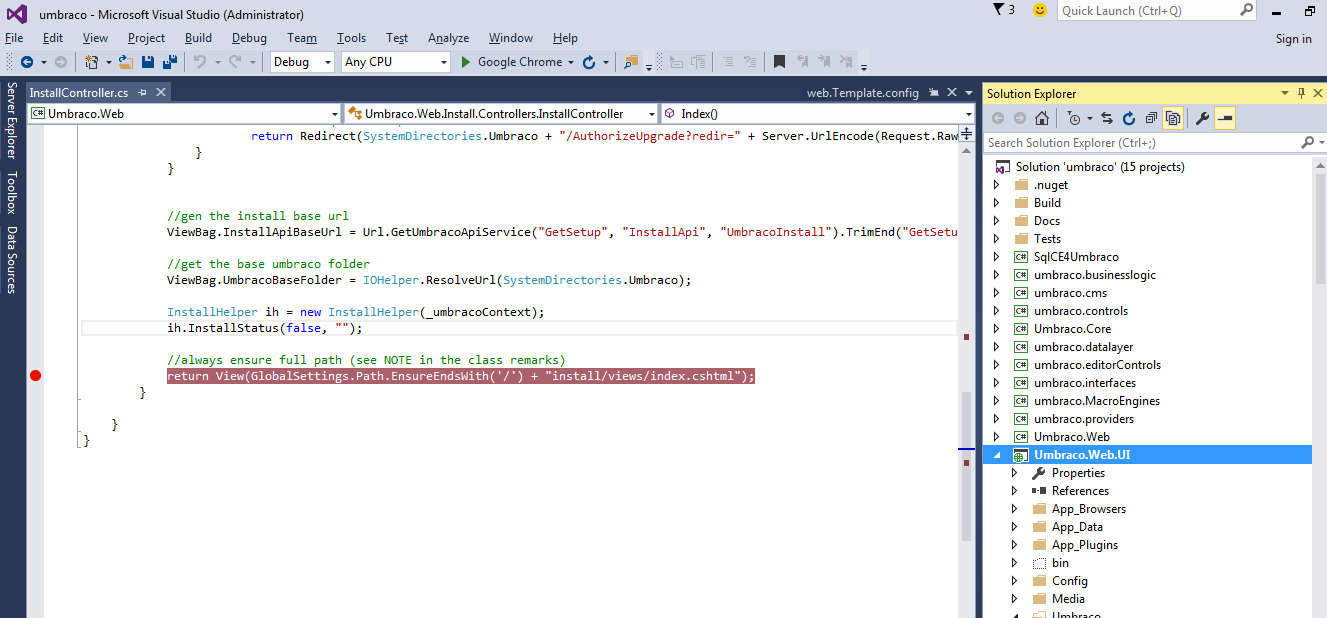Click the New Project toolbar icon
The height and width of the screenshot is (618, 1327).
[91, 62]
